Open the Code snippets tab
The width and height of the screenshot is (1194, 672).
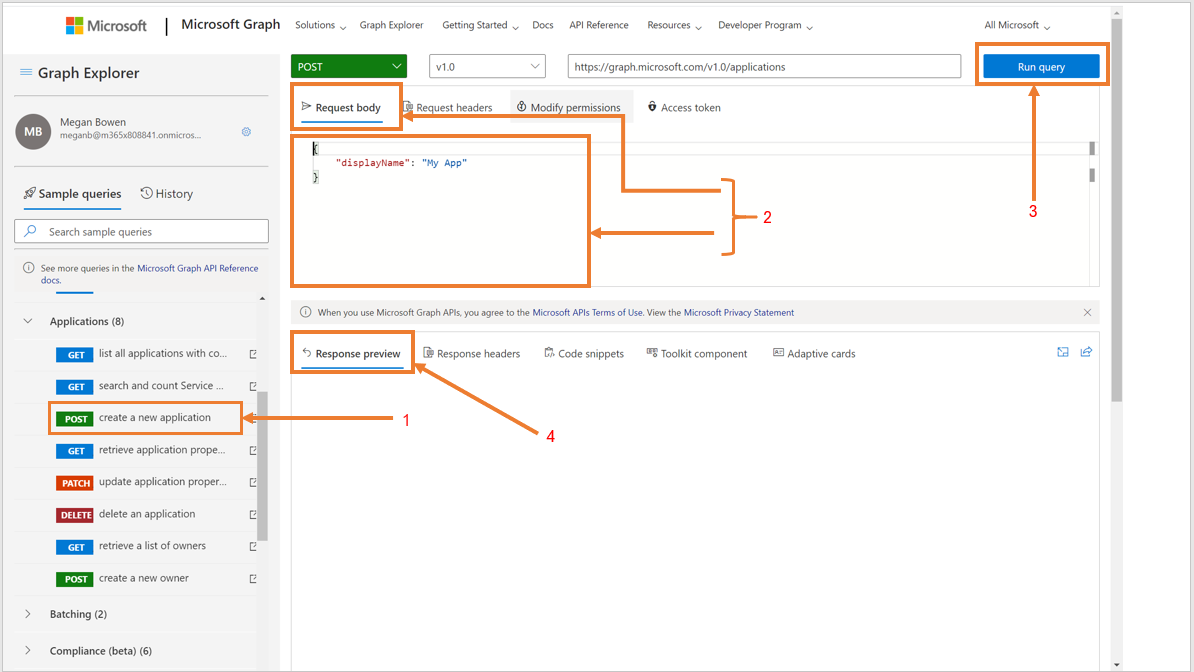tap(584, 354)
